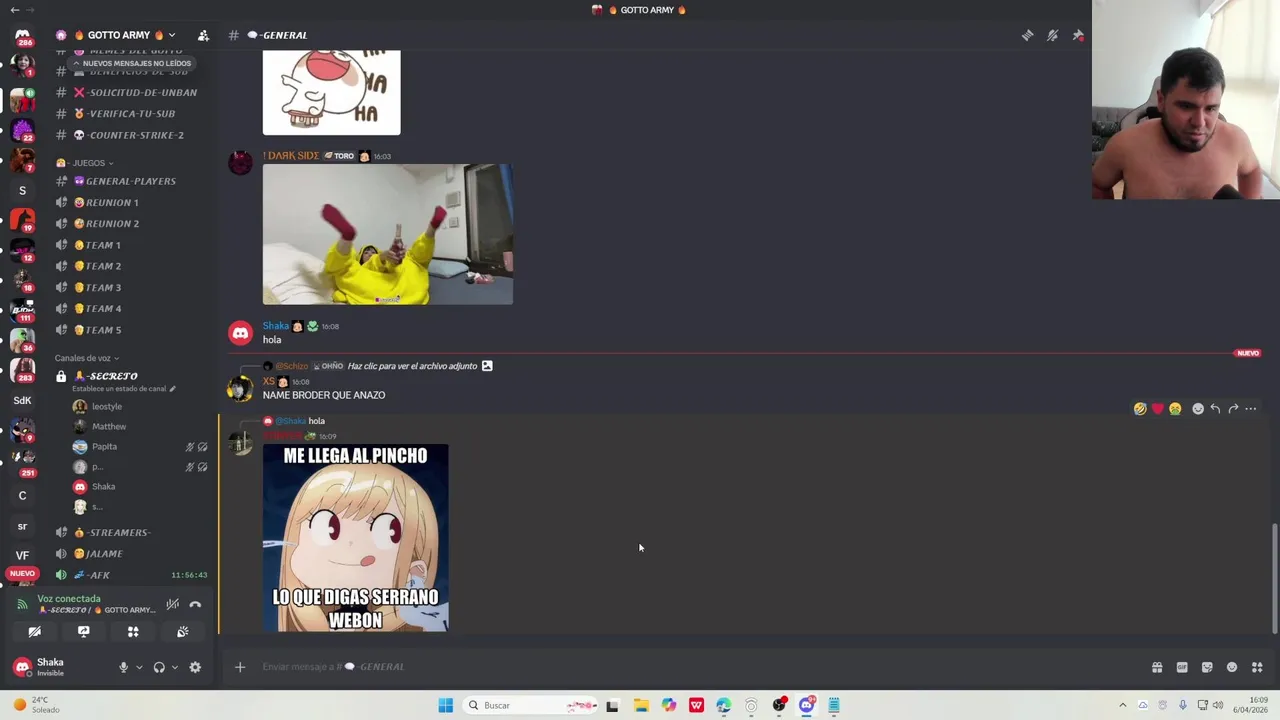Open the emoji picker in message bar

pos(1232,667)
